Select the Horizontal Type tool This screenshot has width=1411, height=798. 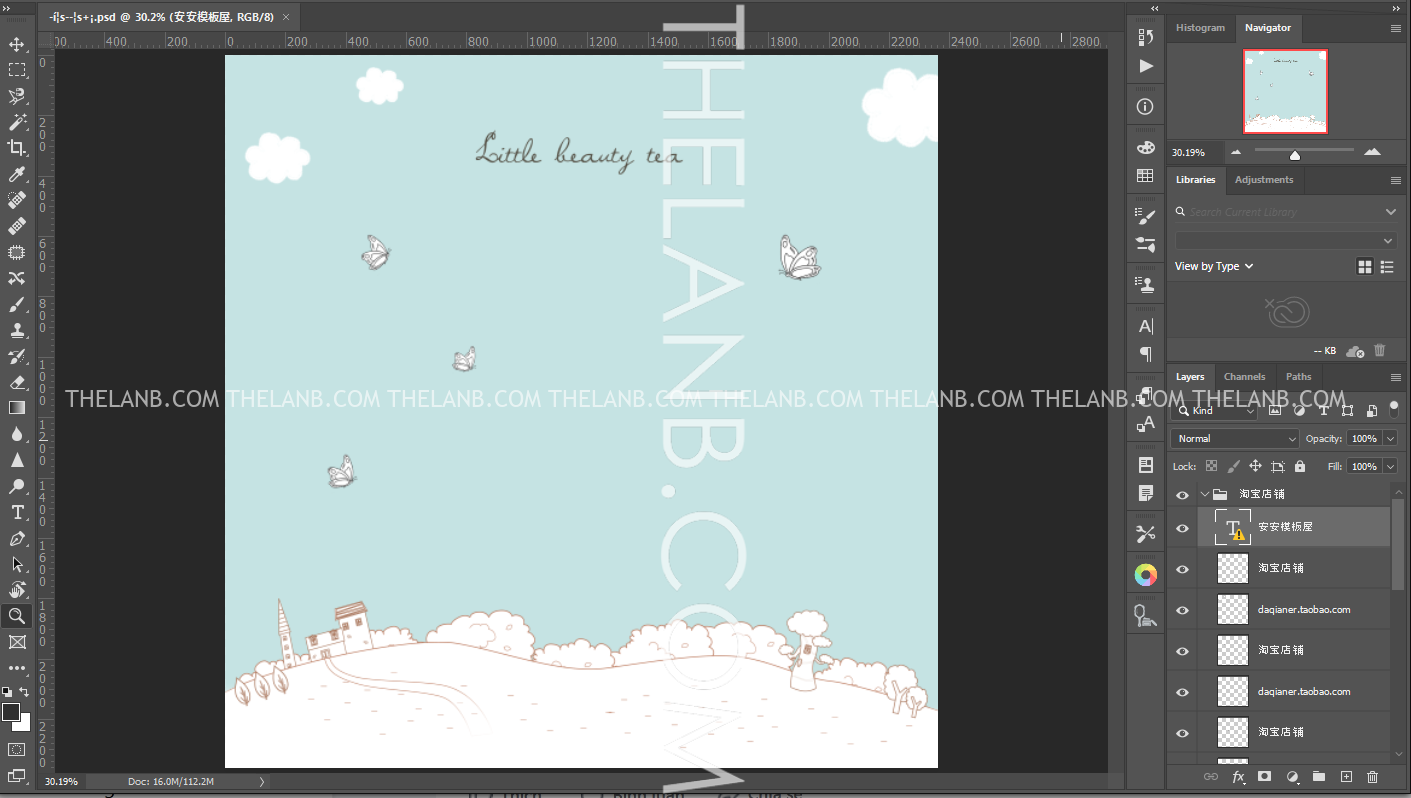coord(17,512)
